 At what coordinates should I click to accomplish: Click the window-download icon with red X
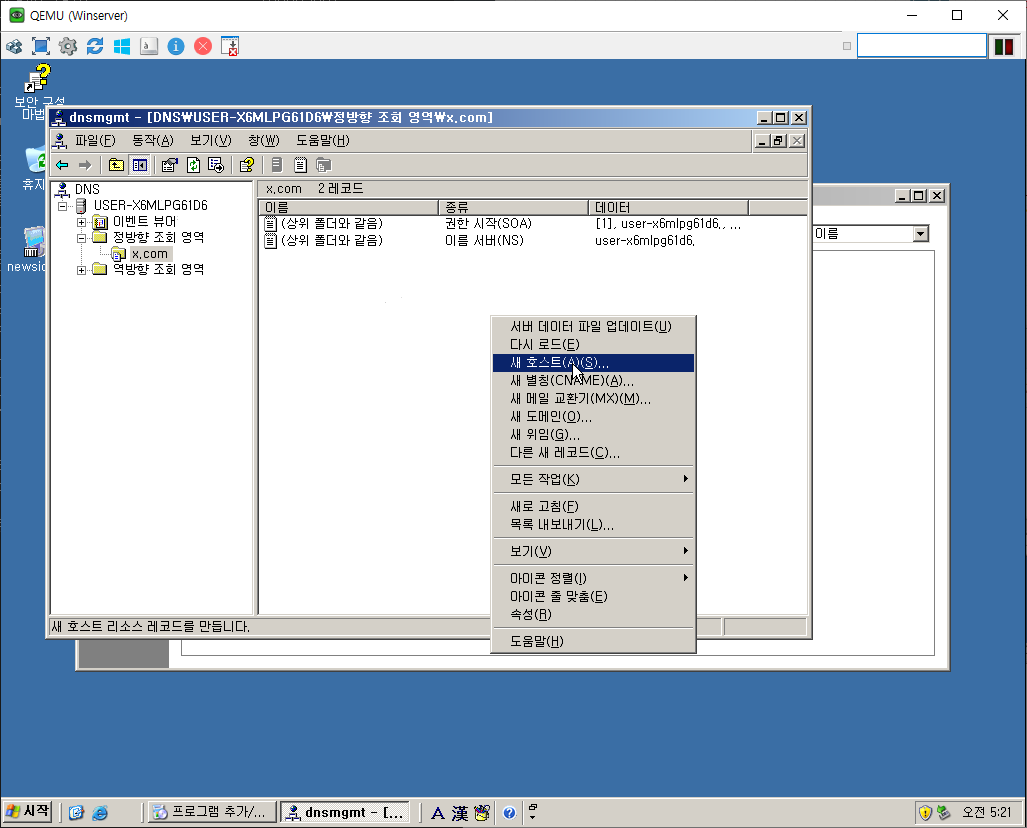[230, 47]
